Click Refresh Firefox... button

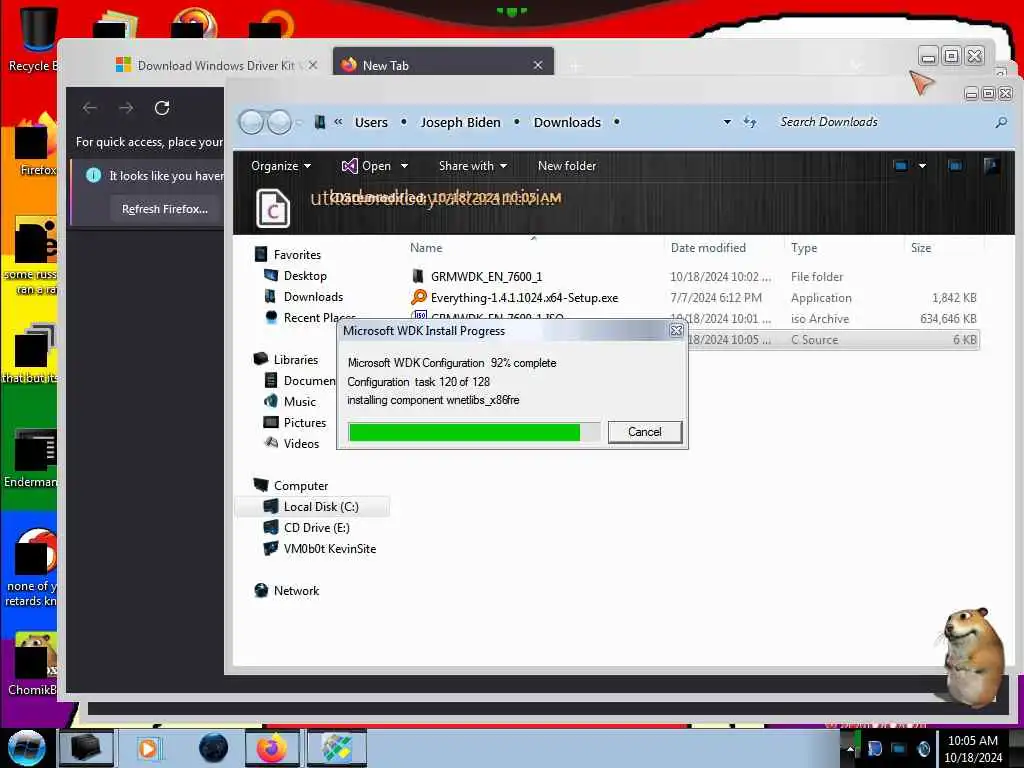[165, 209]
